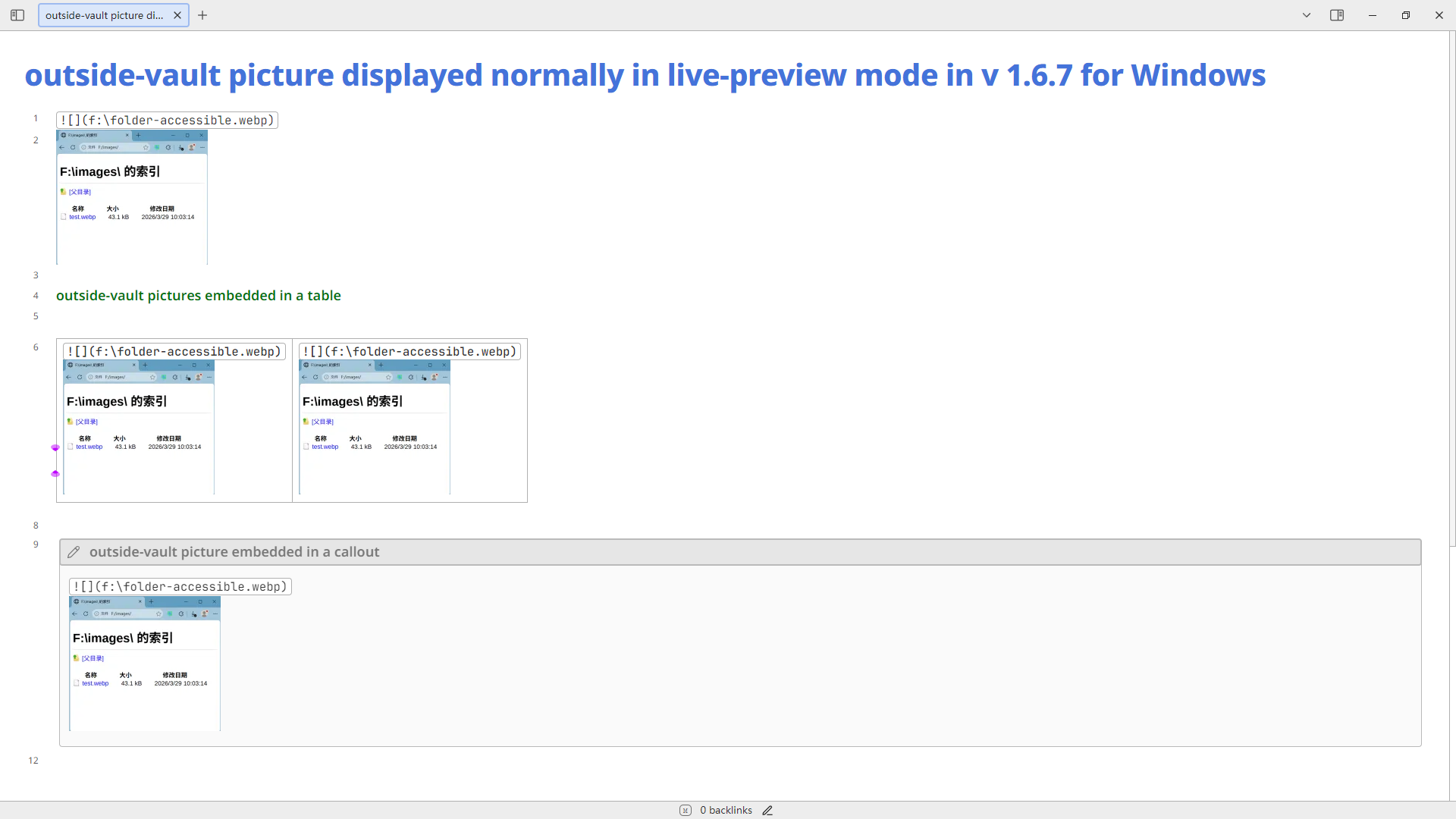Click the green table section heading text
The height and width of the screenshot is (819, 1456).
click(x=199, y=296)
